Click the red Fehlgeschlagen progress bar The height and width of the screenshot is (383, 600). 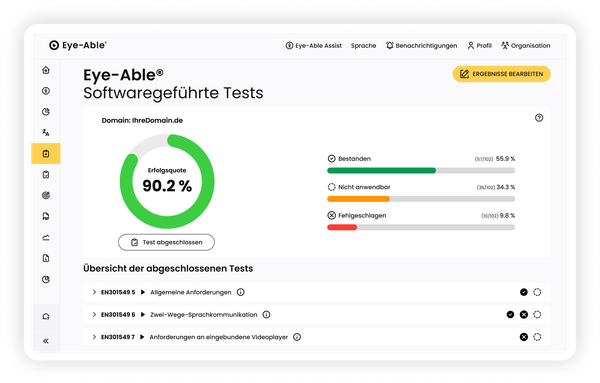pos(342,227)
